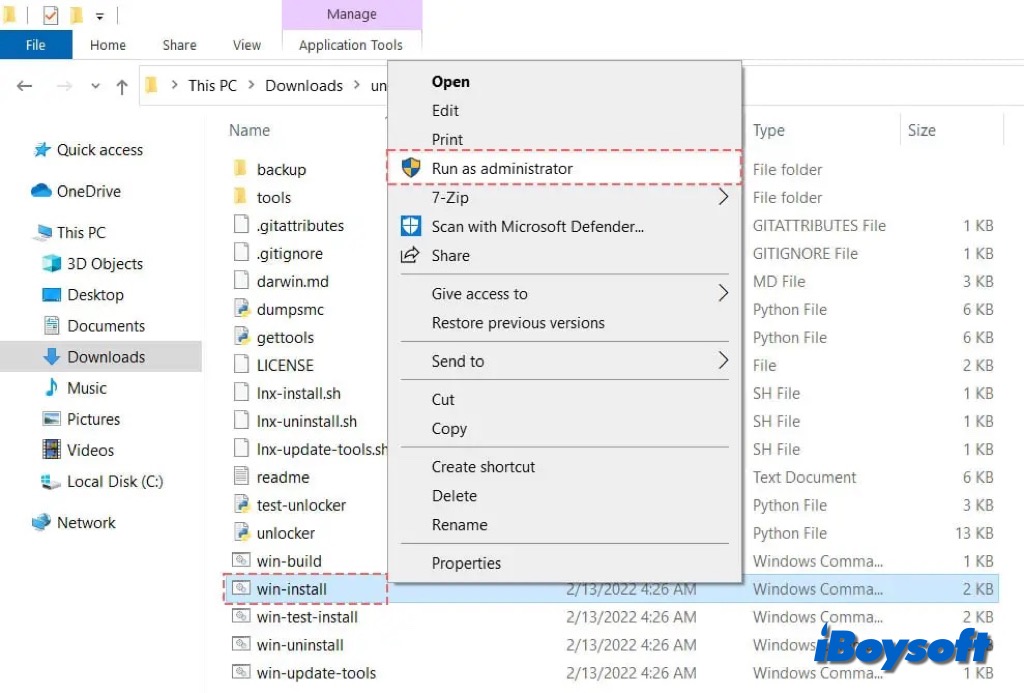The image size is (1024, 693).
Task: Select Properties from the context menu
Action: [x=466, y=563]
